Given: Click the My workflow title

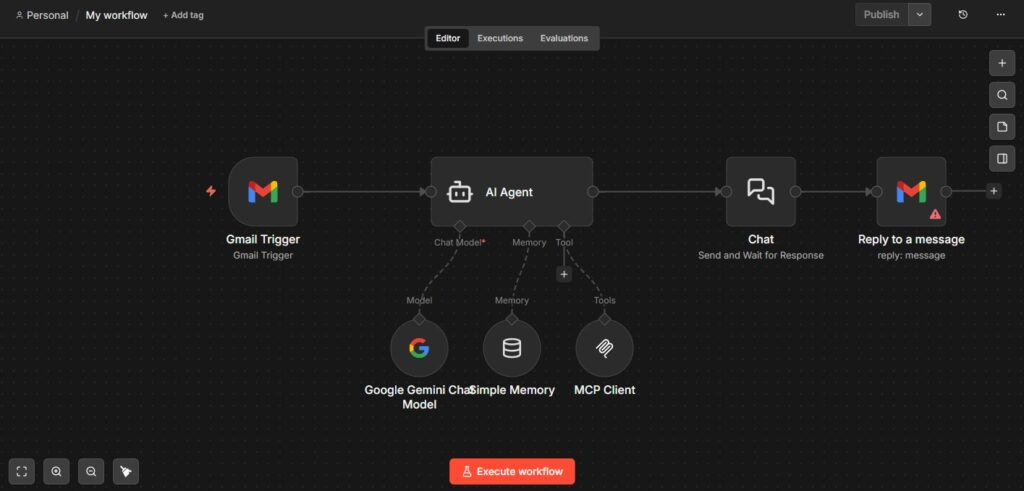Looking at the screenshot, I should (116, 15).
